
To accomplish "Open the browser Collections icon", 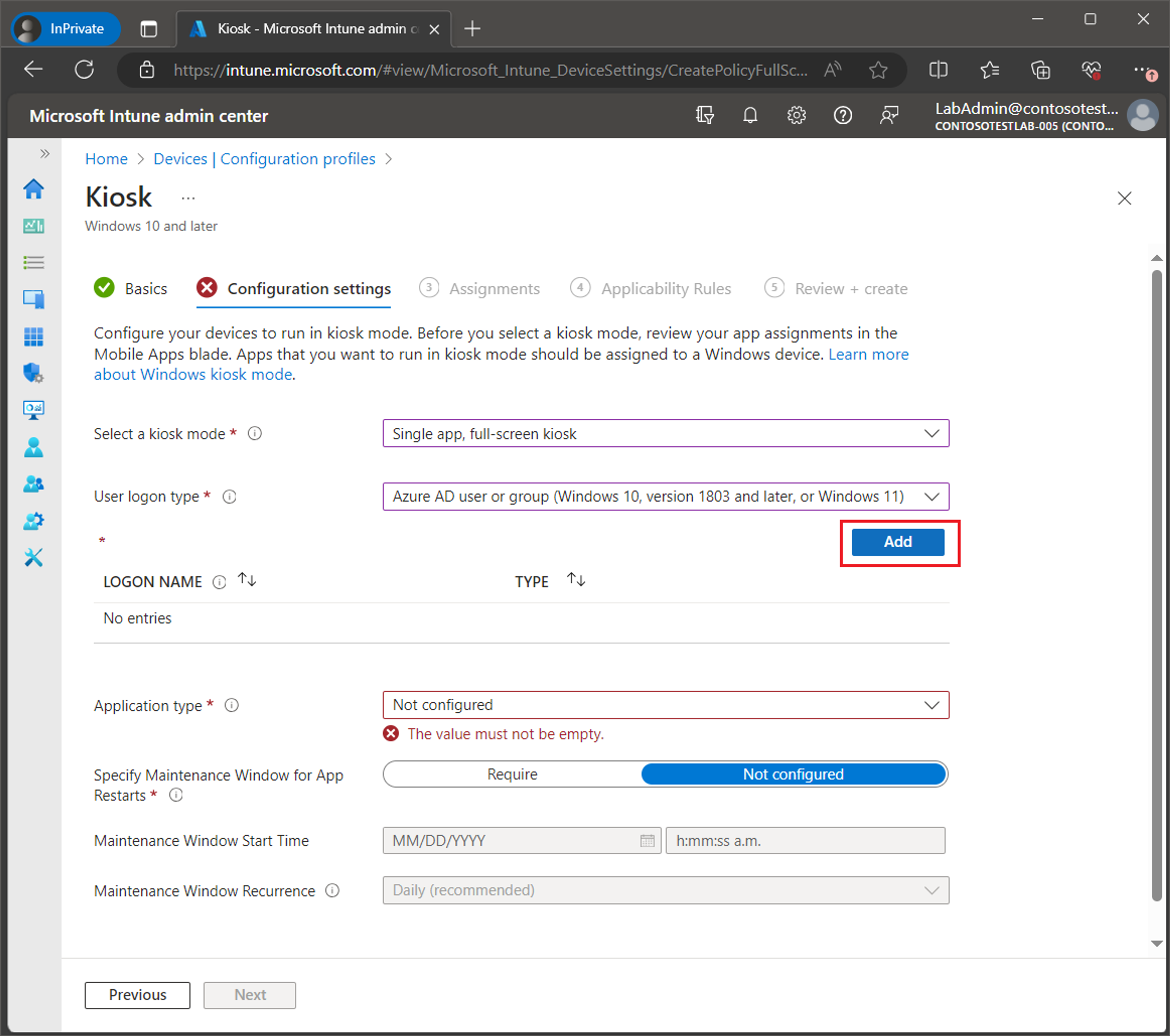I will [1040, 70].
